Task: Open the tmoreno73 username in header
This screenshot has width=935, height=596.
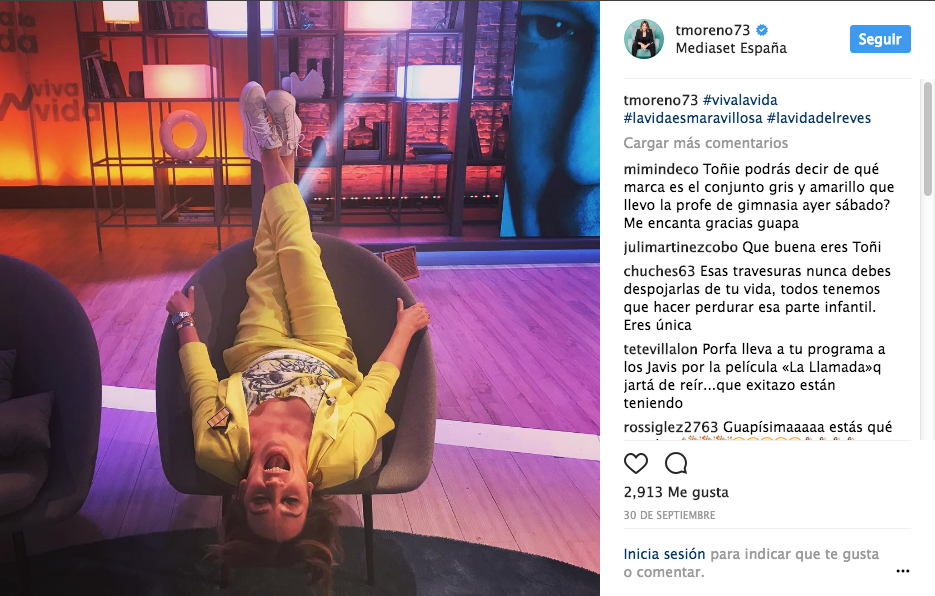Action: pos(713,30)
